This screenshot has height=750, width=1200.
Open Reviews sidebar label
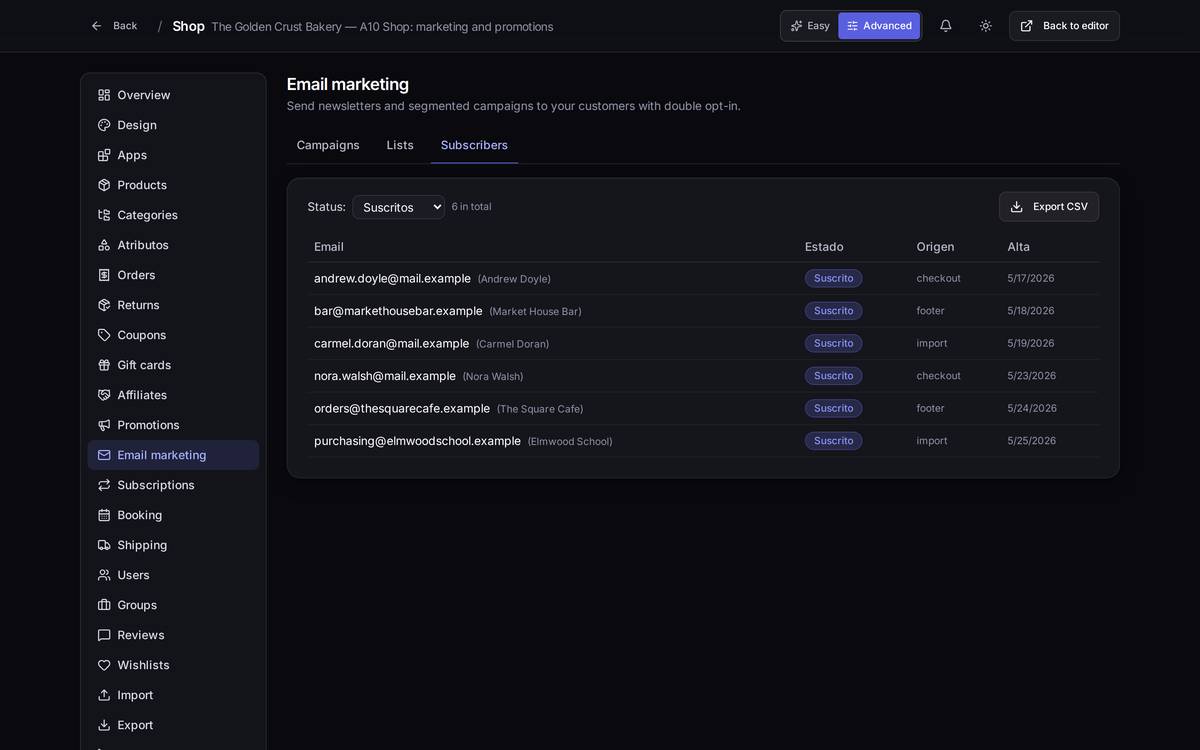tap(141, 635)
